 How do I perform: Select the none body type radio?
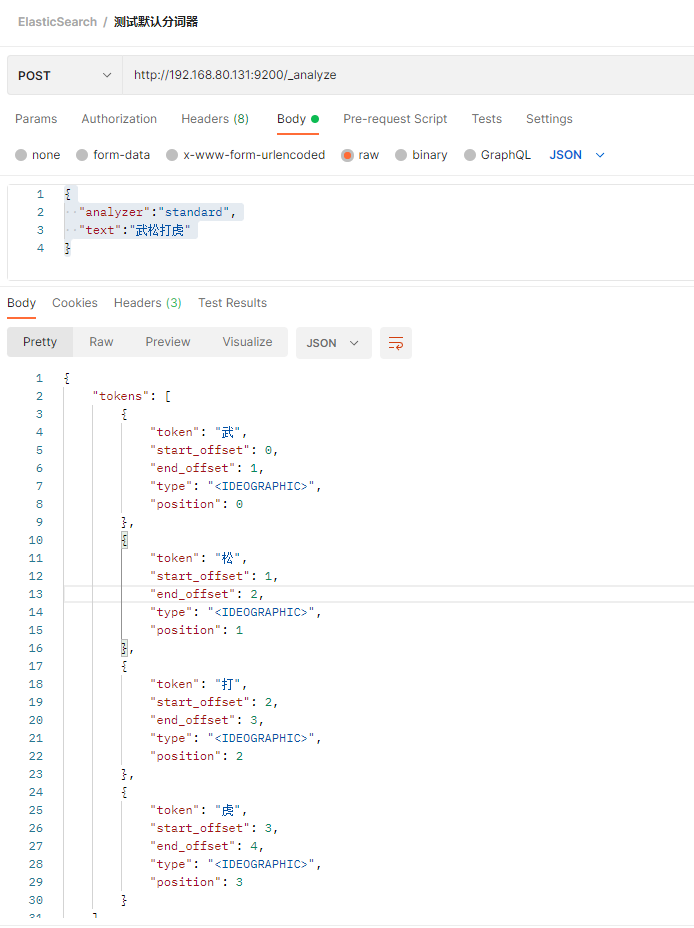coord(21,155)
